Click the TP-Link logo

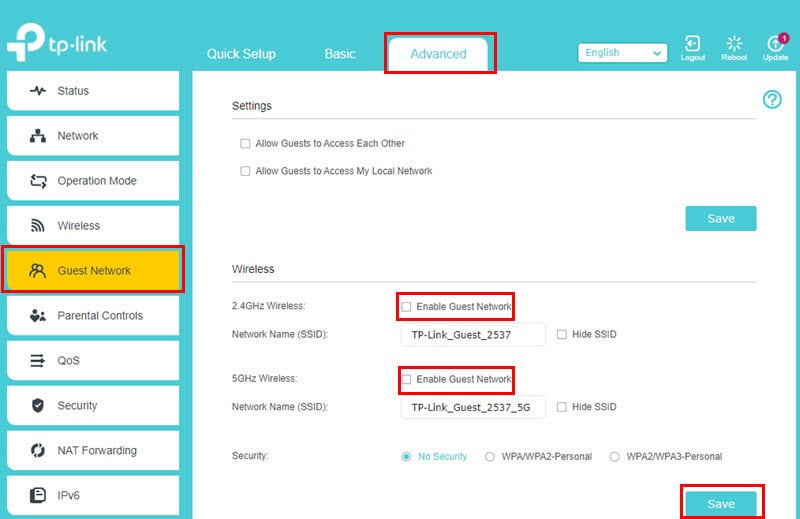tap(57, 43)
